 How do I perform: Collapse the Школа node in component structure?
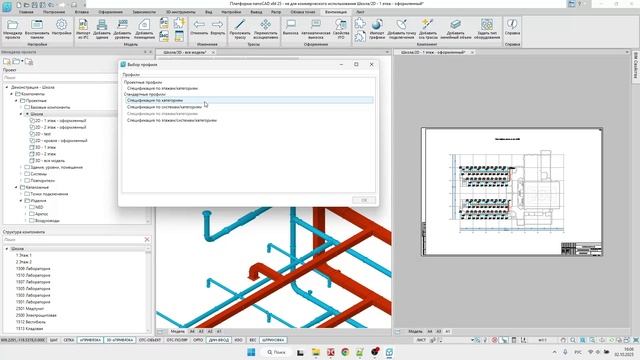(x=7, y=249)
